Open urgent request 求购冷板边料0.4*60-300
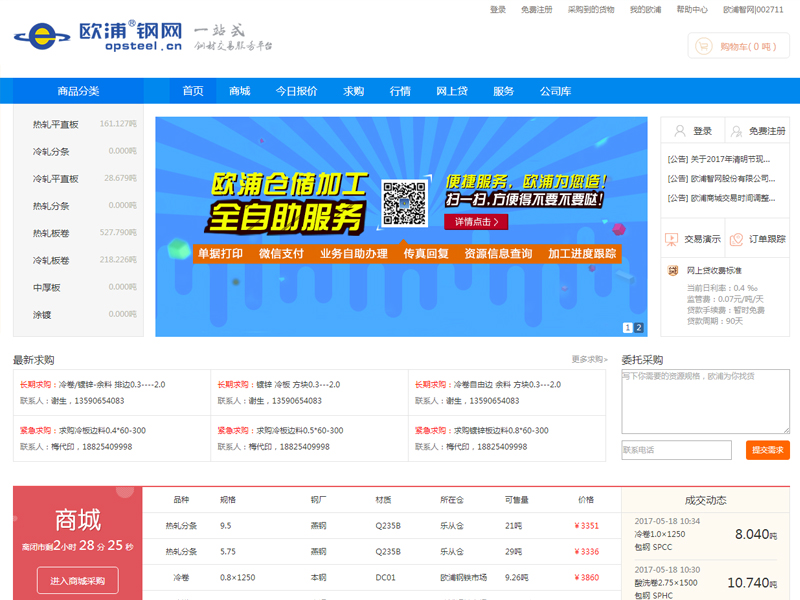Image resolution: width=800 pixels, height=600 pixels. coord(102,430)
